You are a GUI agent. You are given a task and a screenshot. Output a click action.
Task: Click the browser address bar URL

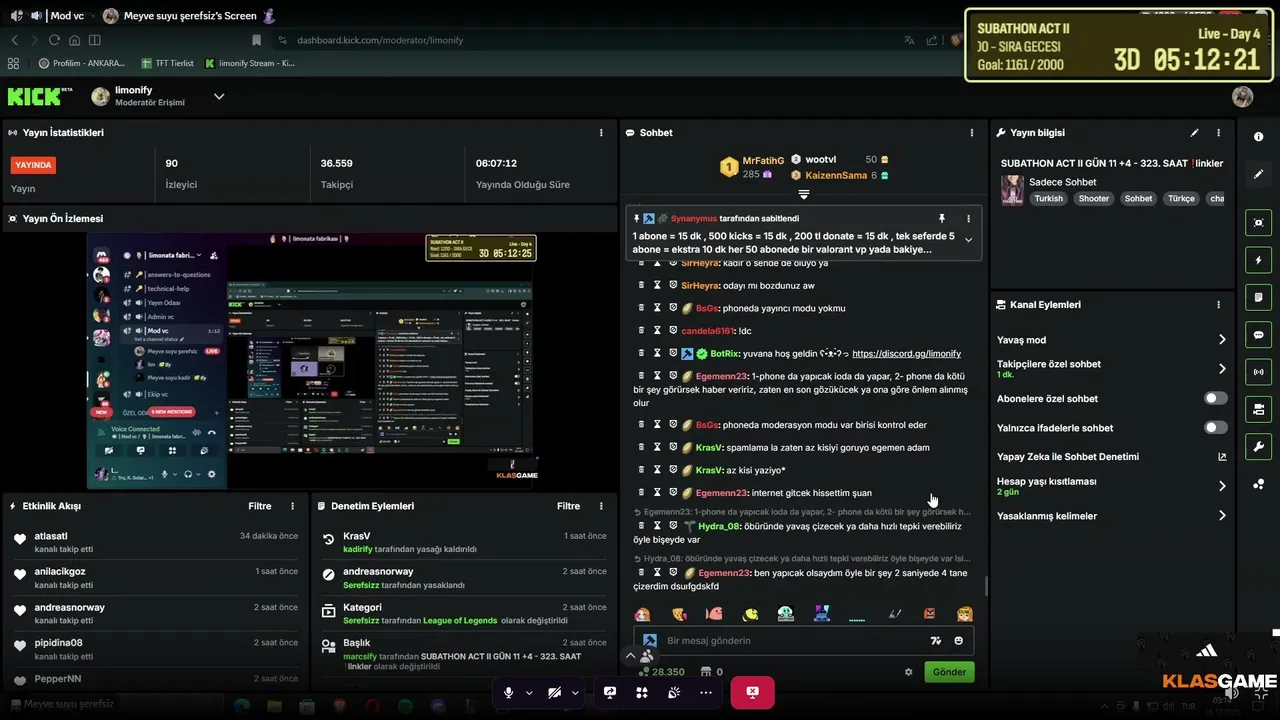[380, 40]
